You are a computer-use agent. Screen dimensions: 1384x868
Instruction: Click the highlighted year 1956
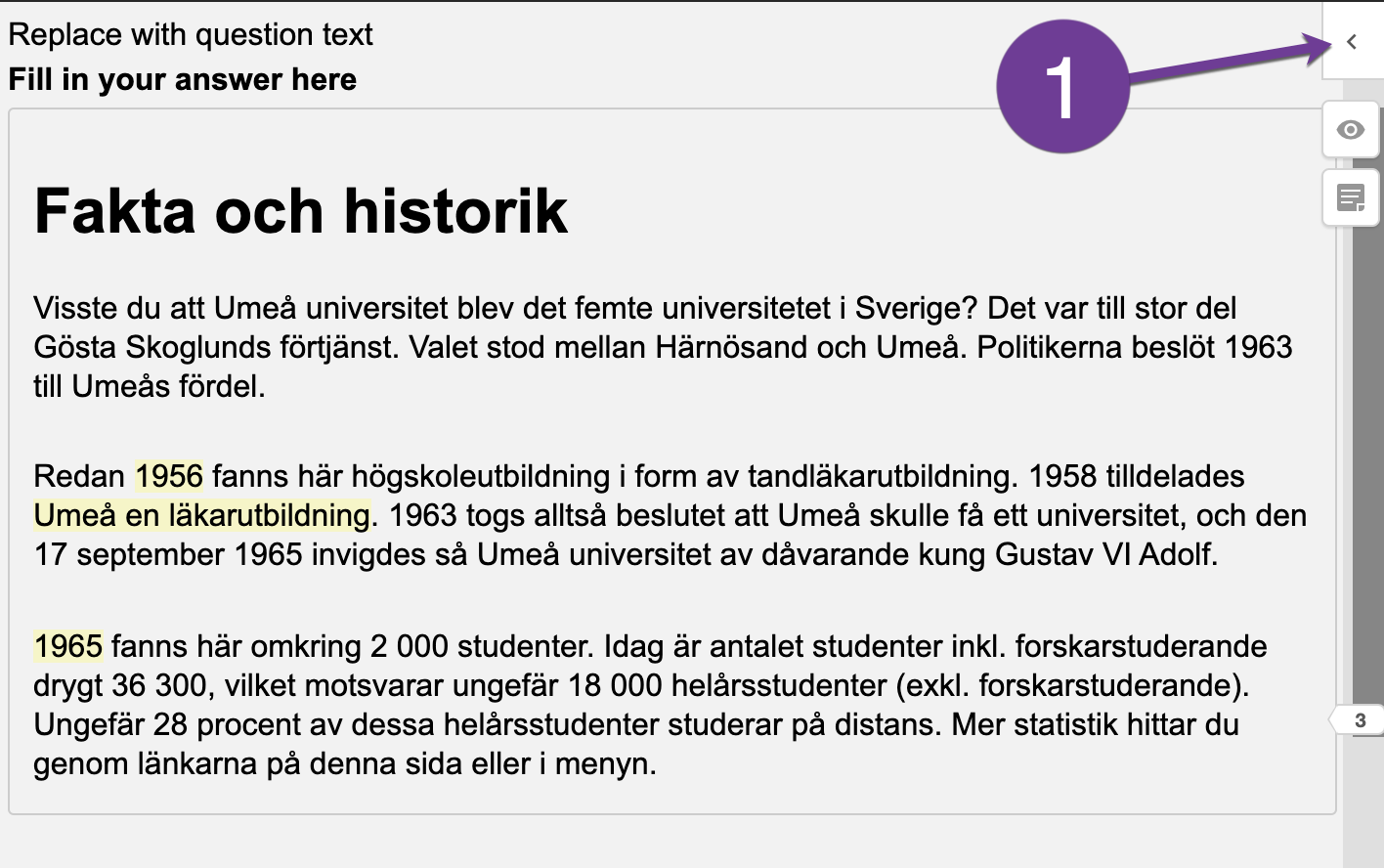point(169,476)
